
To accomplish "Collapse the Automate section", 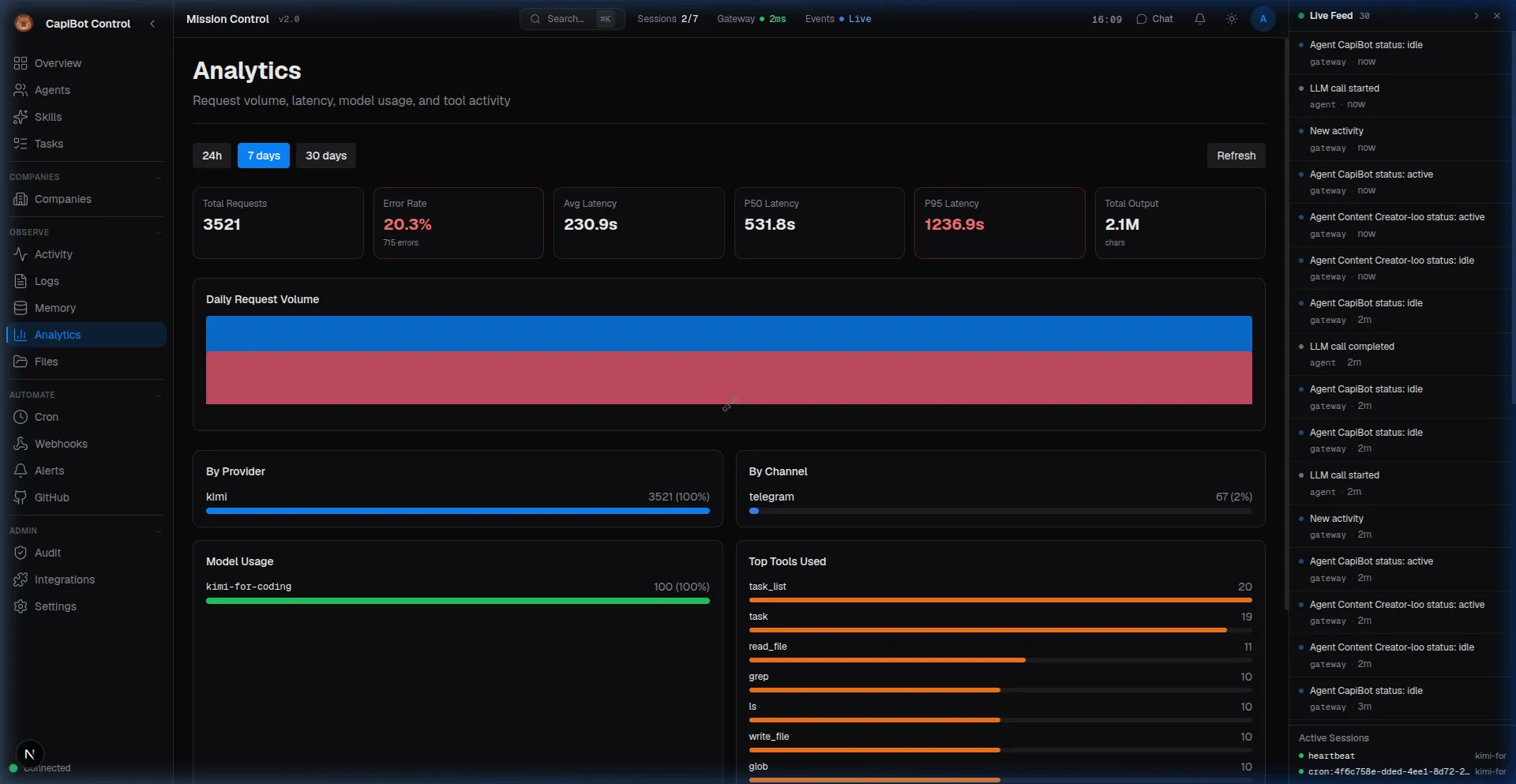I will point(158,395).
